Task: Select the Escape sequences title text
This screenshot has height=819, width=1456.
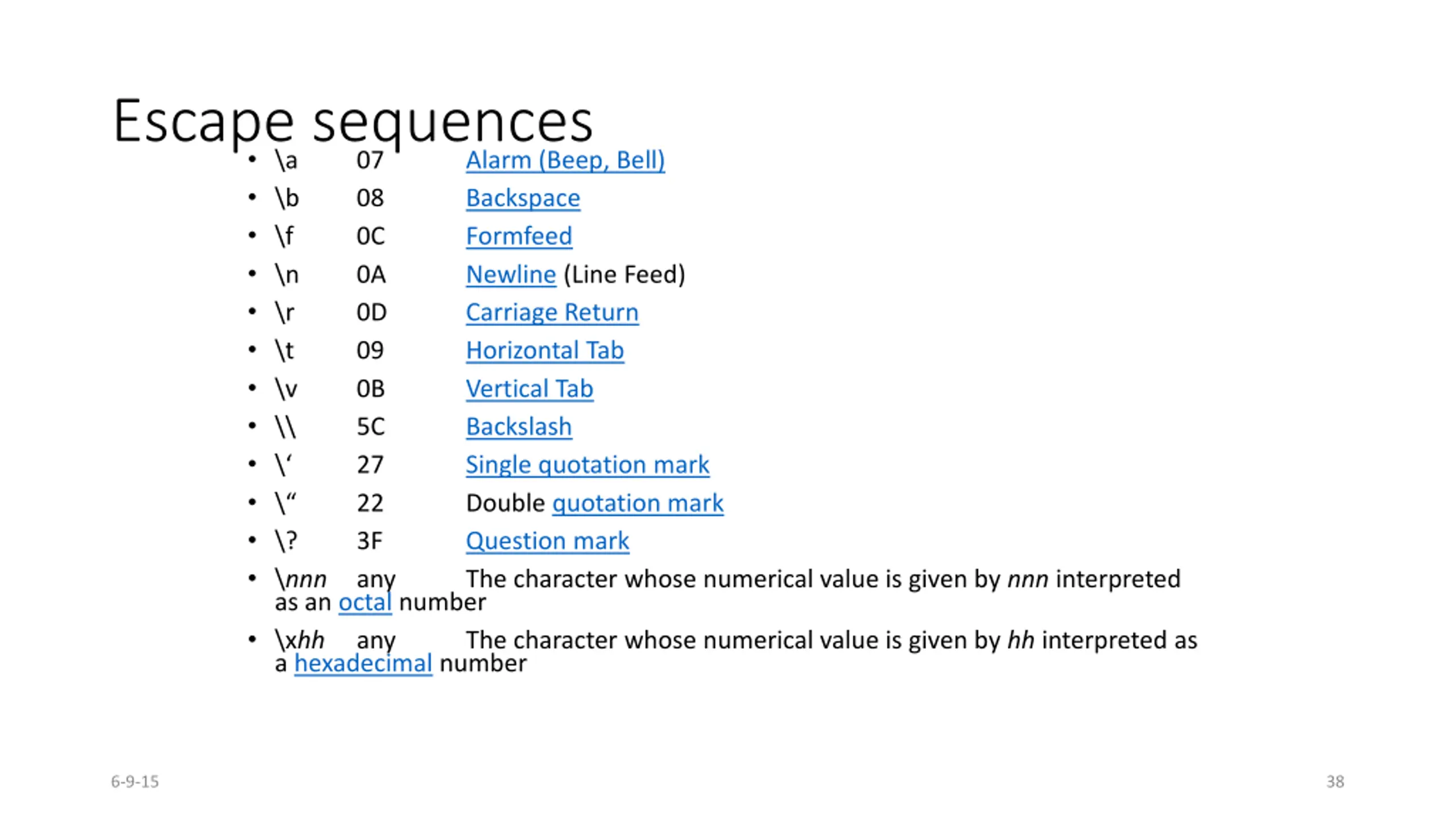Action: pos(353,122)
